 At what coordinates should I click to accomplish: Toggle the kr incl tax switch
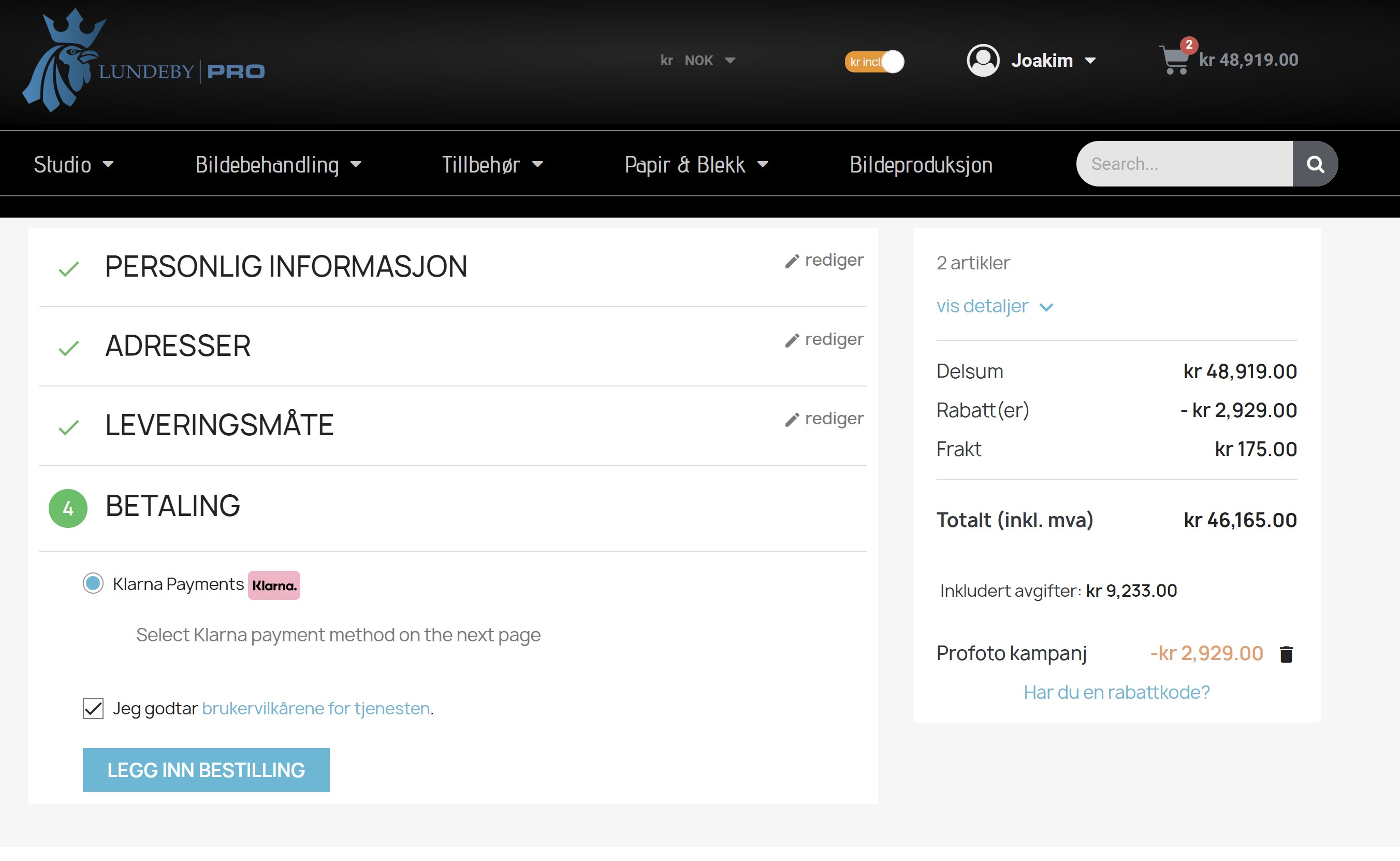pyautogui.click(x=874, y=62)
